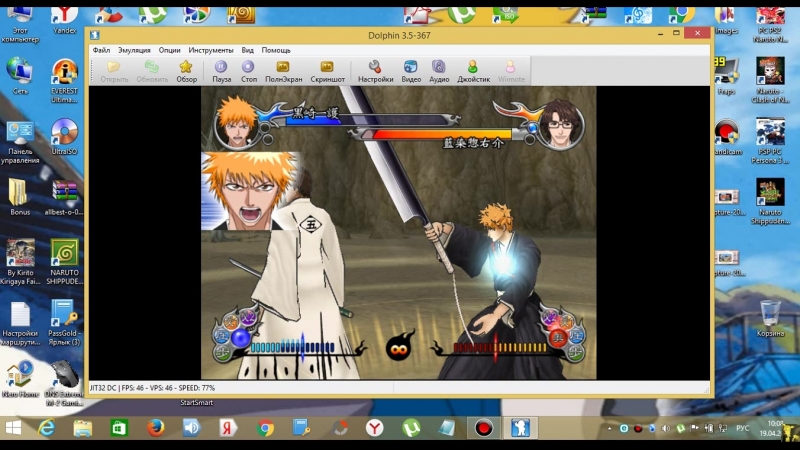The image size is (800, 450).
Task: Select the Панель управления desktop icon
Action: [20, 143]
